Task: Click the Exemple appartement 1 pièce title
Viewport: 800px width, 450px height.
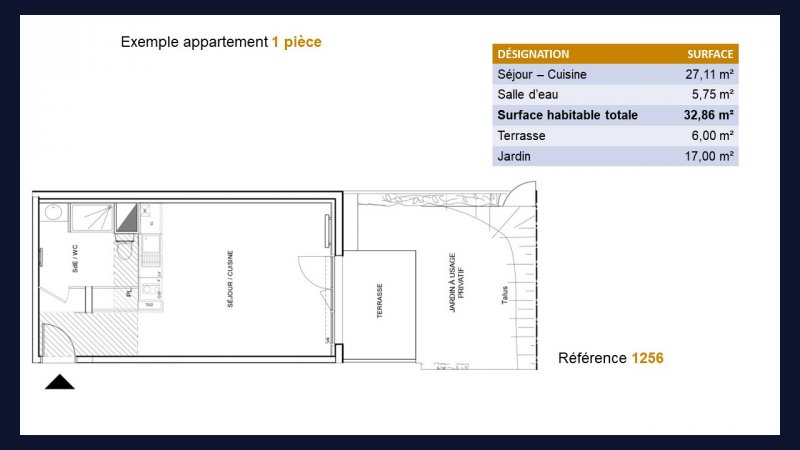Action: tap(221, 42)
